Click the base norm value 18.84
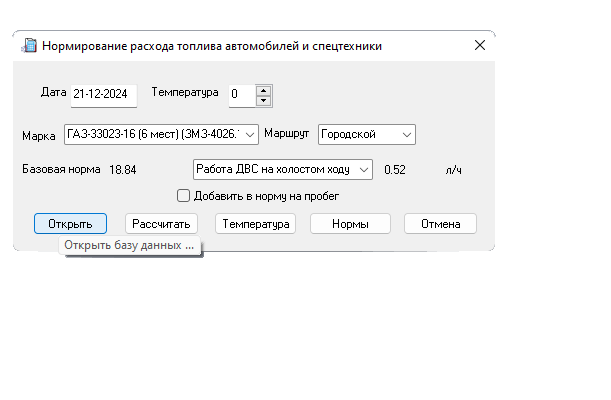611x400 pixels. [x=123, y=170]
